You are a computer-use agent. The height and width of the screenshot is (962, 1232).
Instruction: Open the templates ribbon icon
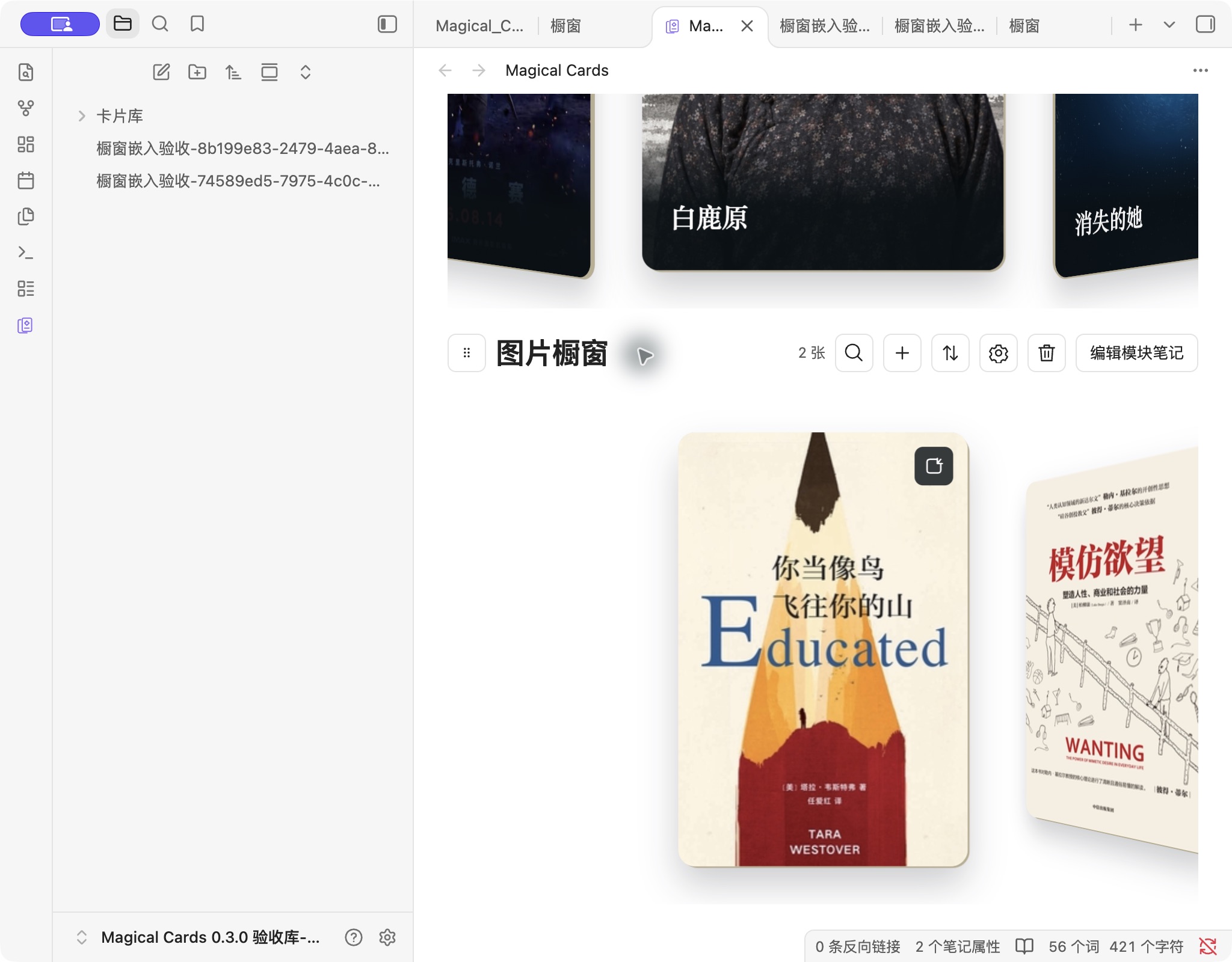pyautogui.click(x=26, y=216)
